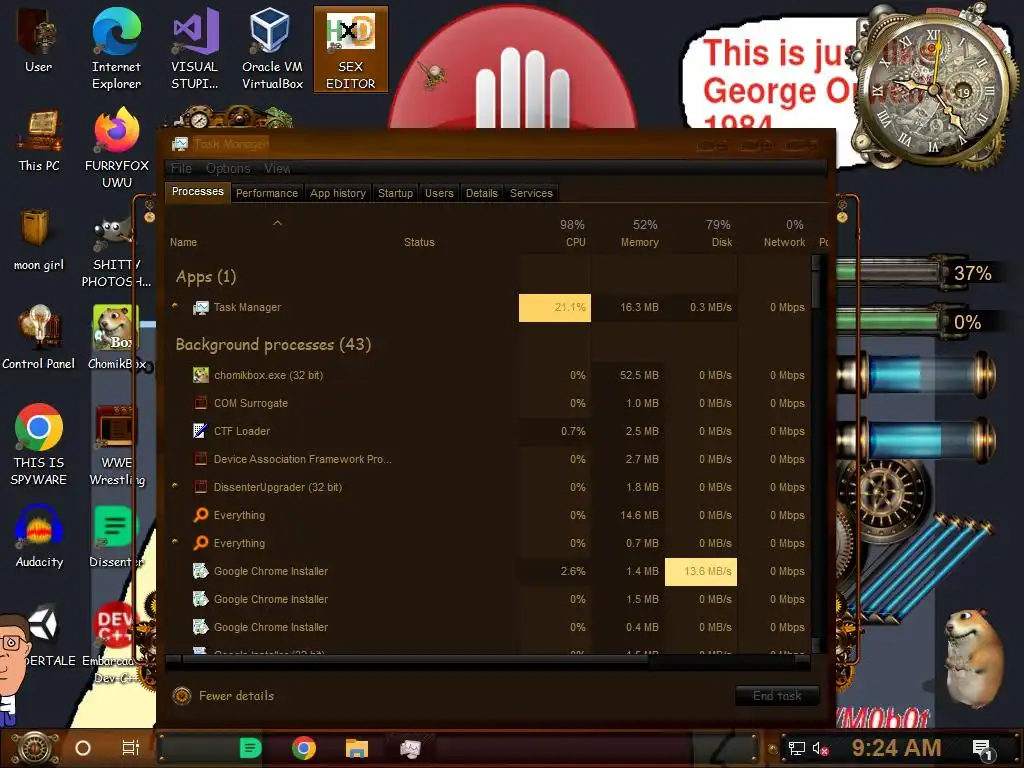Open the Chrome THIS IS SPYWARE icon
The width and height of the screenshot is (1024, 768).
pyautogui.click(x=39, y=445)
